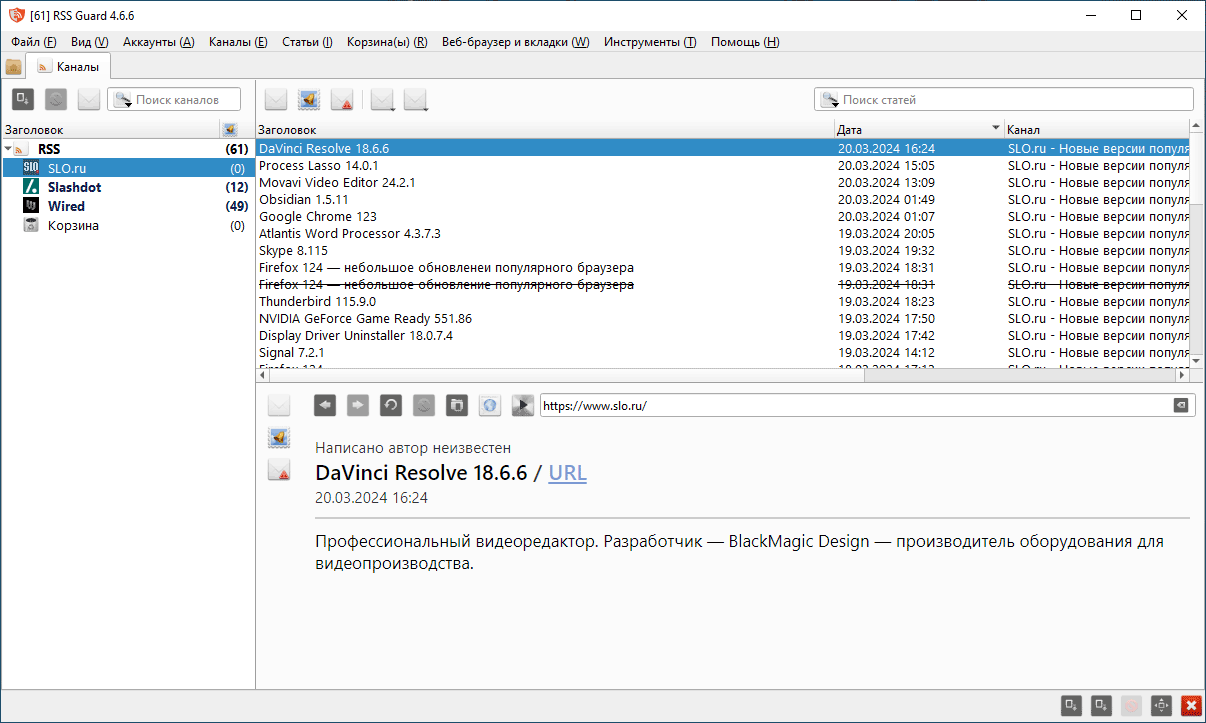Open the discover feeds globe icon
1206x723 pixels.
[487, 405]
